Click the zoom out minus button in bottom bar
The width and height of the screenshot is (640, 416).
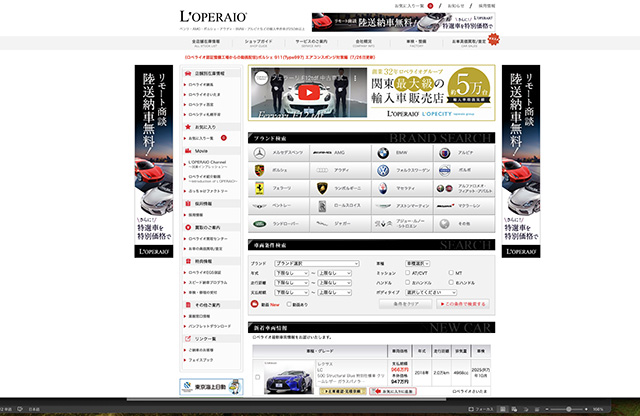[x=547, y=409]
